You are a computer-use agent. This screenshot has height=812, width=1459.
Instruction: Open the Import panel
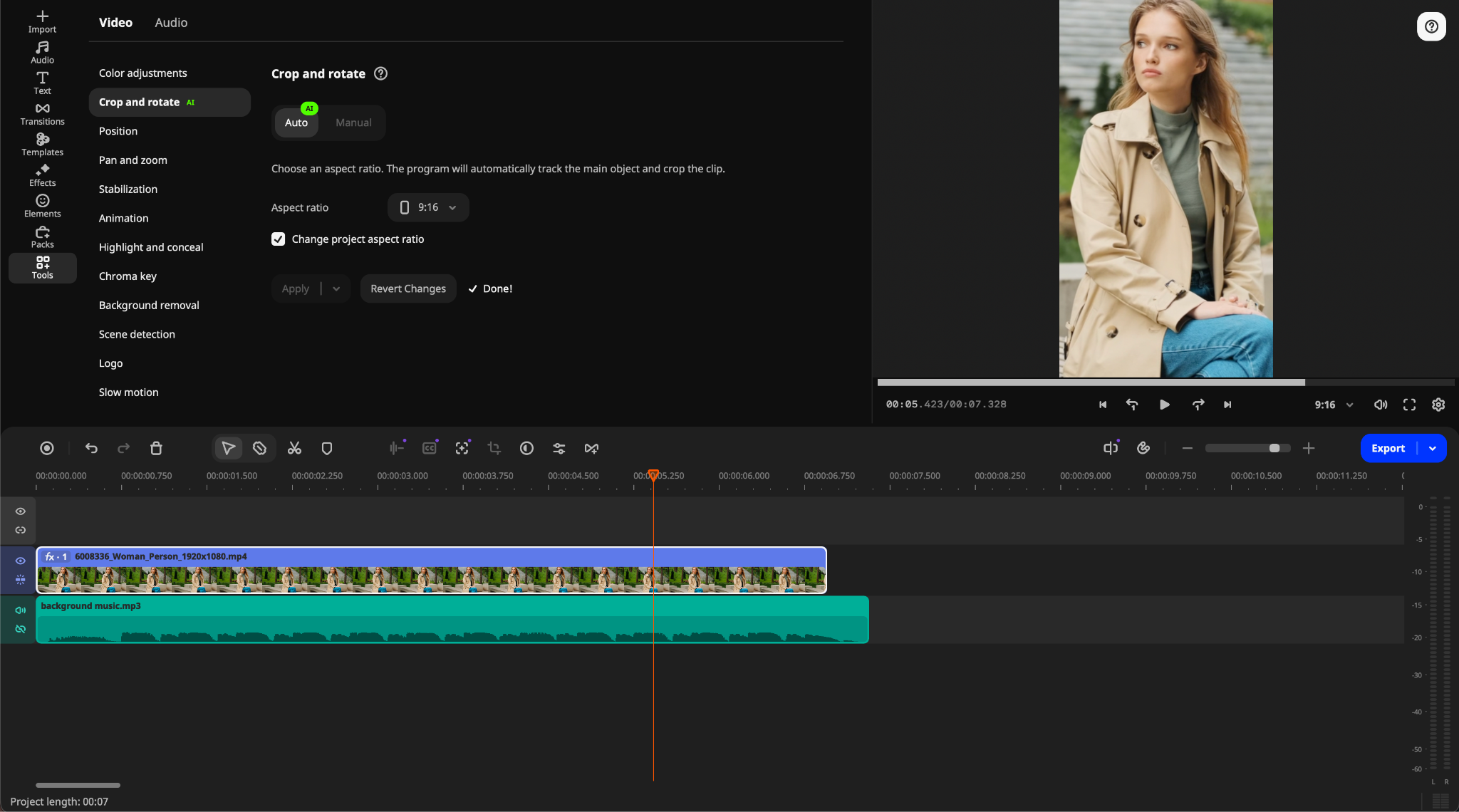point(42,22)
